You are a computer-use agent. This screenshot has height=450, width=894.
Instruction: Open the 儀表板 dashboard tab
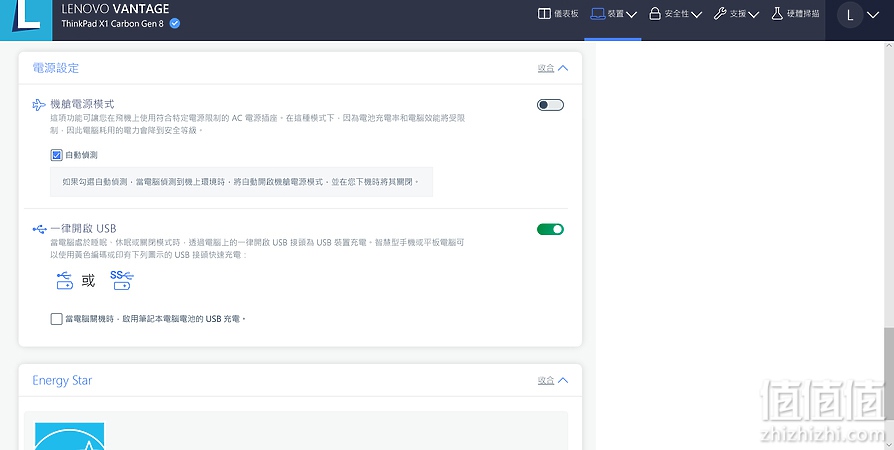click(558, 14)
